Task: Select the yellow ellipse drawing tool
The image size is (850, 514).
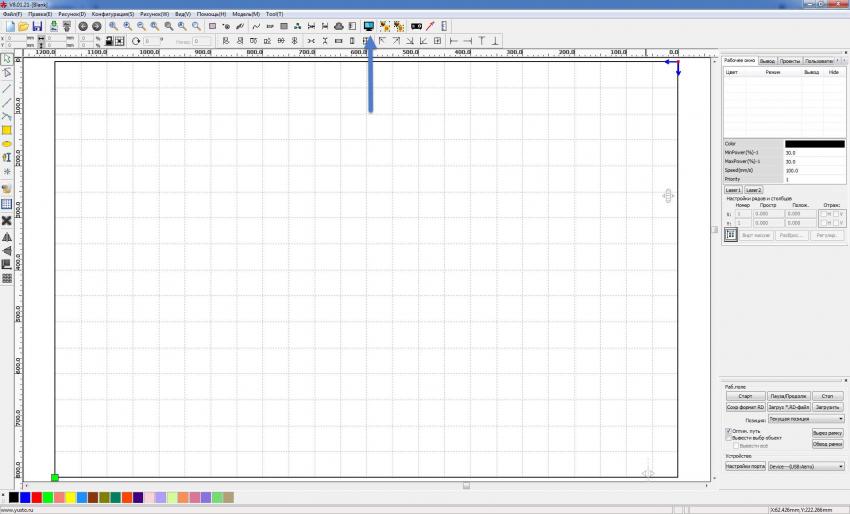Action: pos(7,144)
